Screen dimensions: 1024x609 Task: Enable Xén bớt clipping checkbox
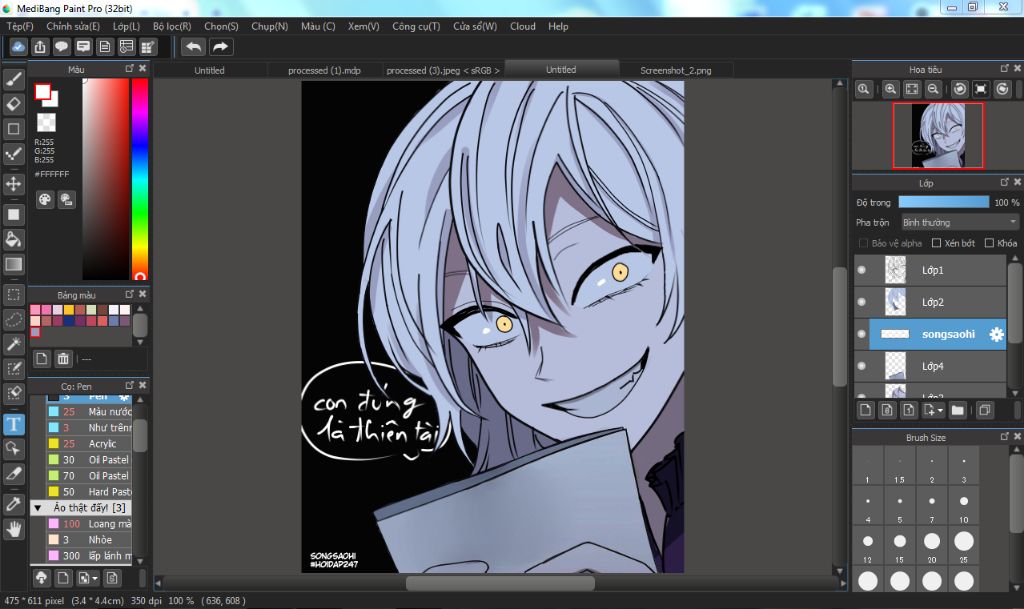(x=936, y=243)
